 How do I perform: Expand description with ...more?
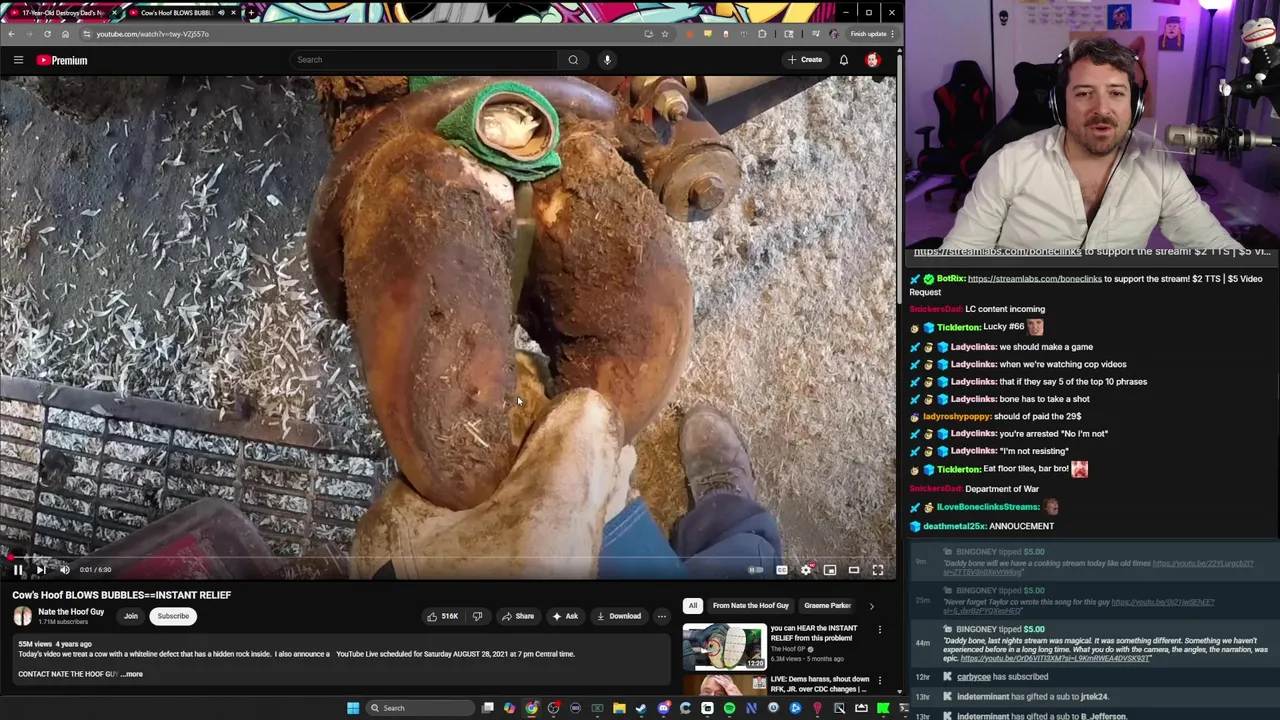pos(132,674)
